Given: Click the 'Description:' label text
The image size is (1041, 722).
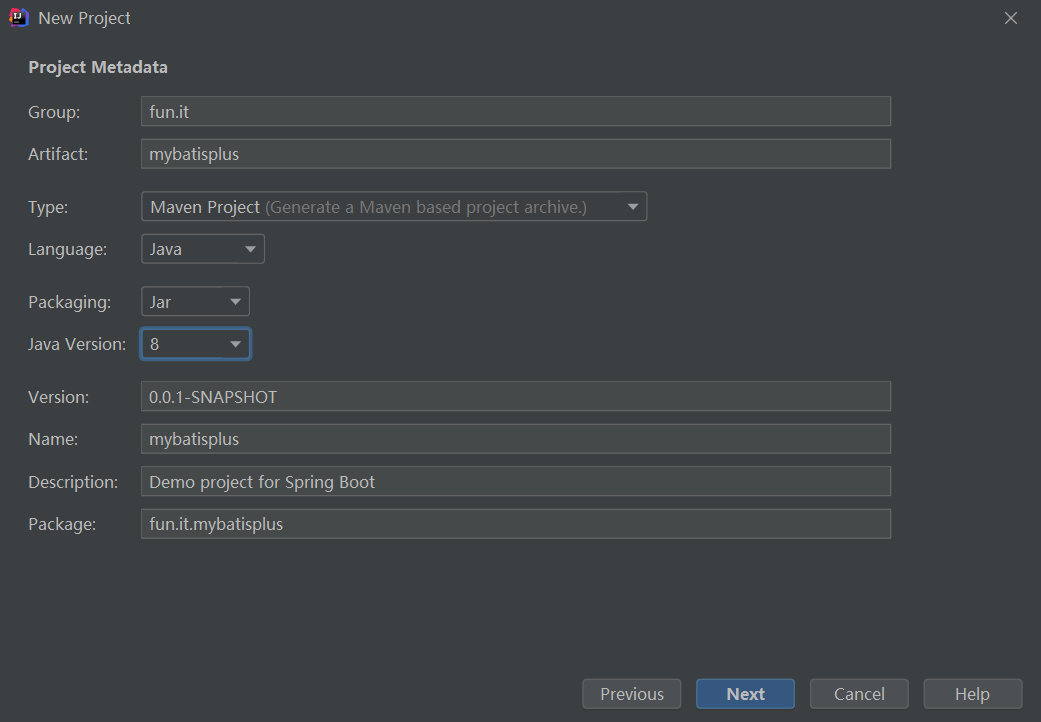Looking at the screenshot, I should [73, 482].
